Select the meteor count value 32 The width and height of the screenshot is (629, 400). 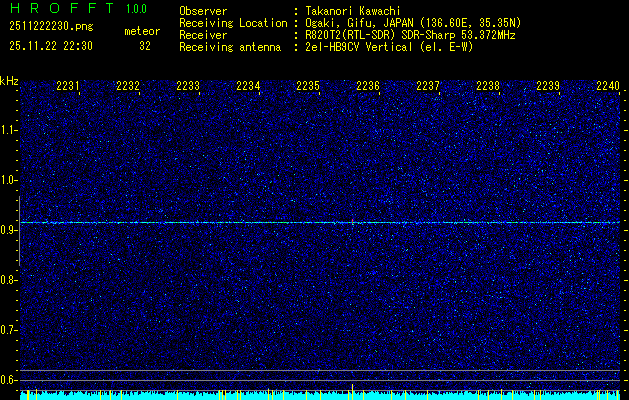145,46
